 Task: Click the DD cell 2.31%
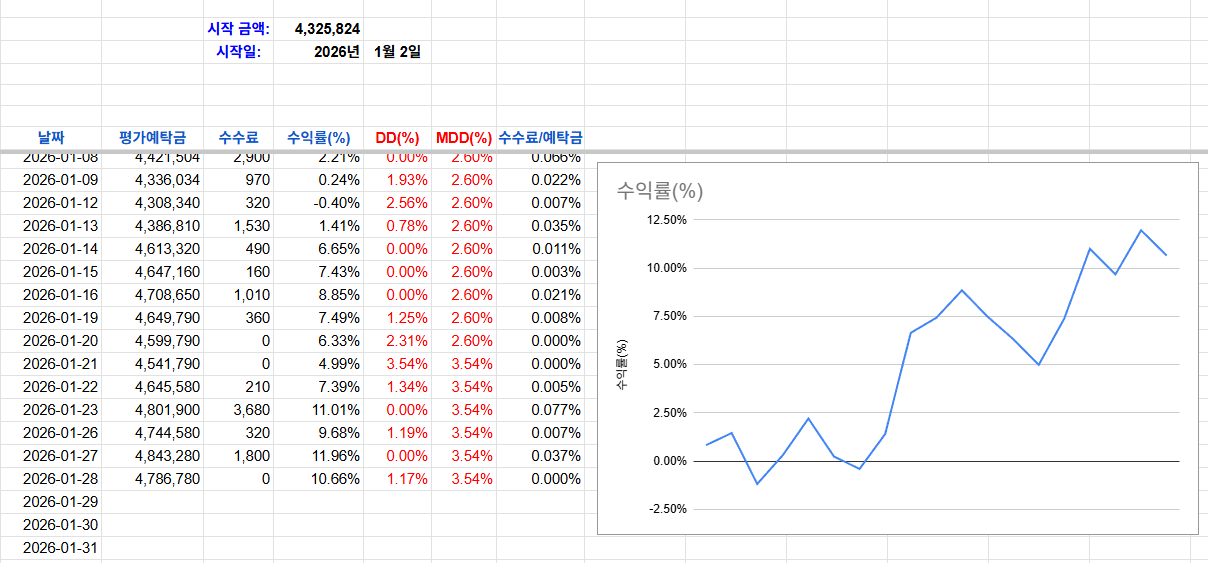tap(397, 341)
